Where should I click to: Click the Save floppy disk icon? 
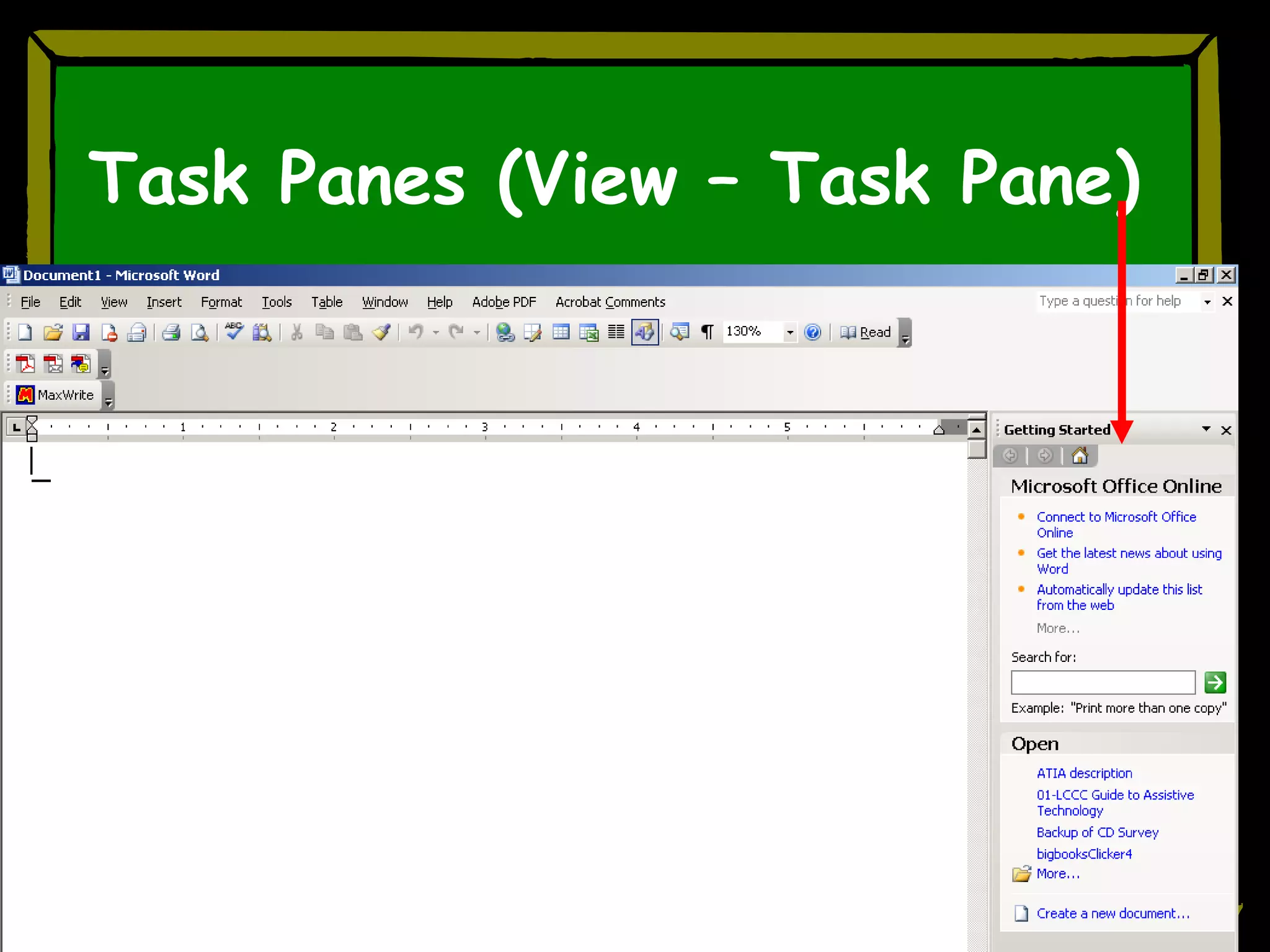81,332
